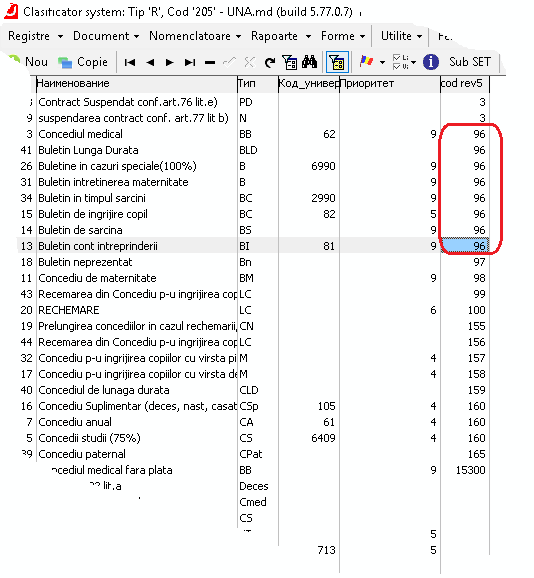This screenshot has width=534, height=578.
Task: Select row Buletin cont intreprinderii
Action: (x=253, y=246)
